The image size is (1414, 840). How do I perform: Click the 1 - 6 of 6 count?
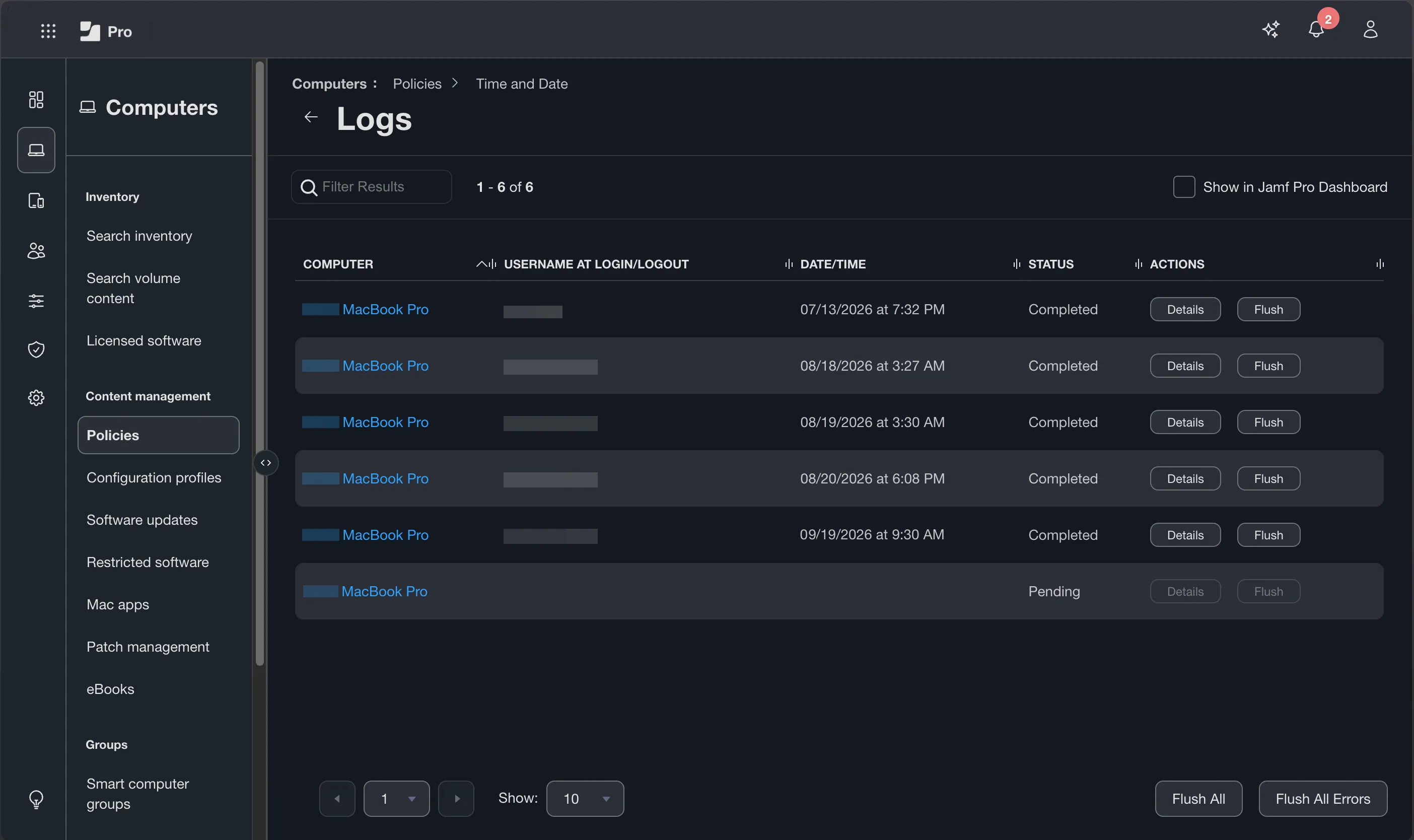pyautogui.click(x=505, y=187)
